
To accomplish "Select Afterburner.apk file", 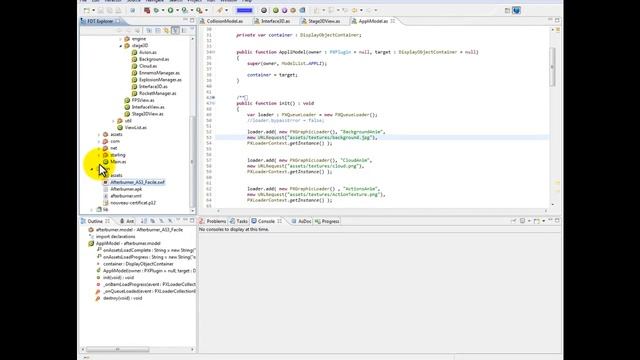I will pos(126,189).
